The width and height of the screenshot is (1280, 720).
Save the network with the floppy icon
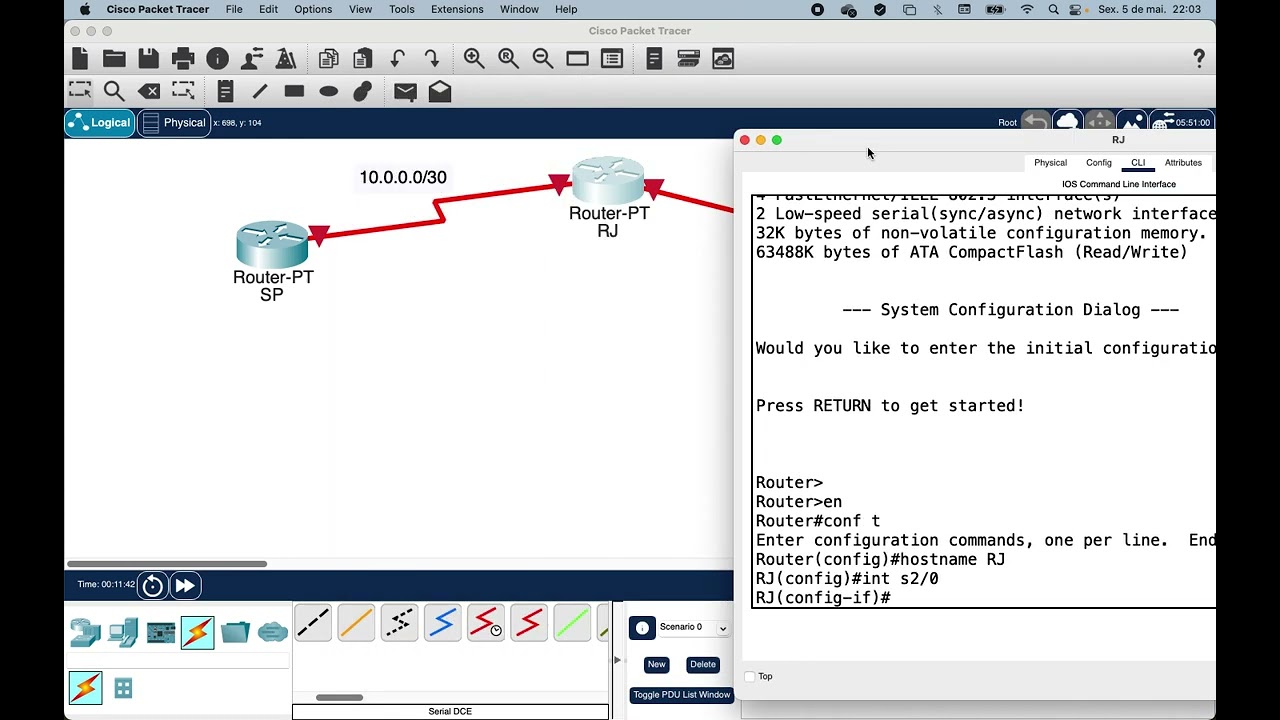[148, 59]
